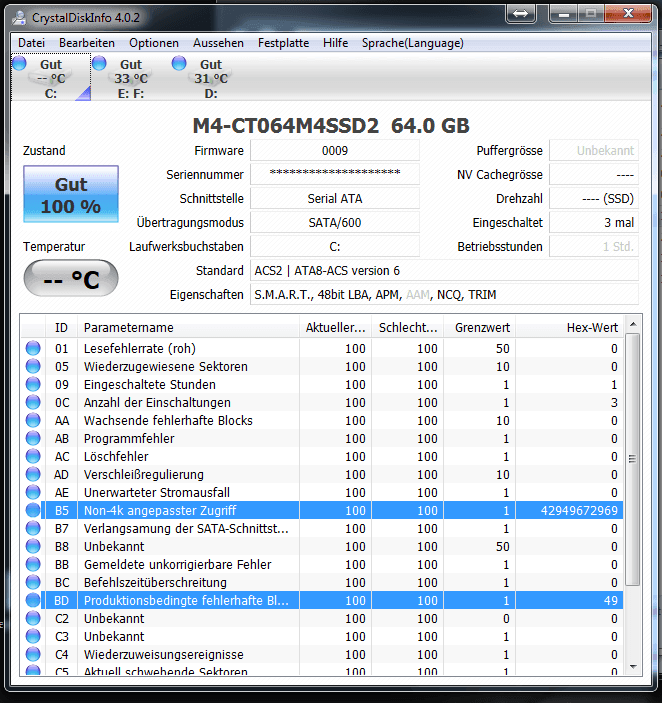Screen dimensions: 662x703
Task: Click the Hex-Wert value 49 in row BD
Action: 610,600
